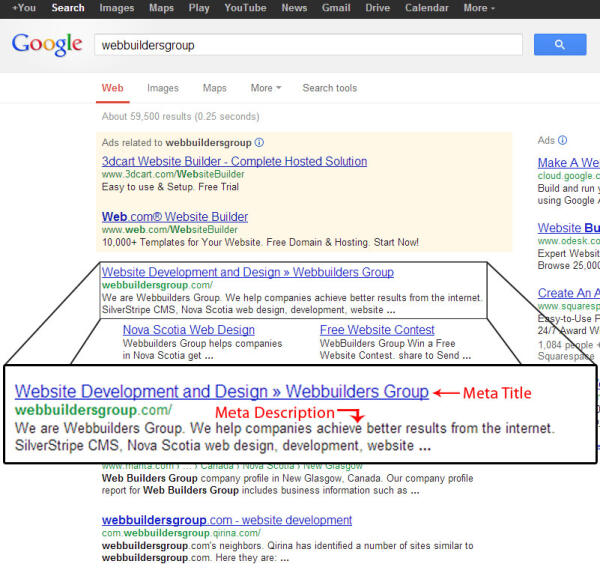Open Web.com Website Builder ad link

174,217
